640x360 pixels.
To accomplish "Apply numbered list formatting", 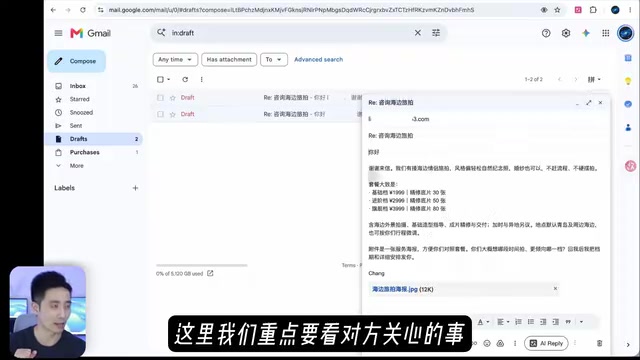I will (518, 322).
